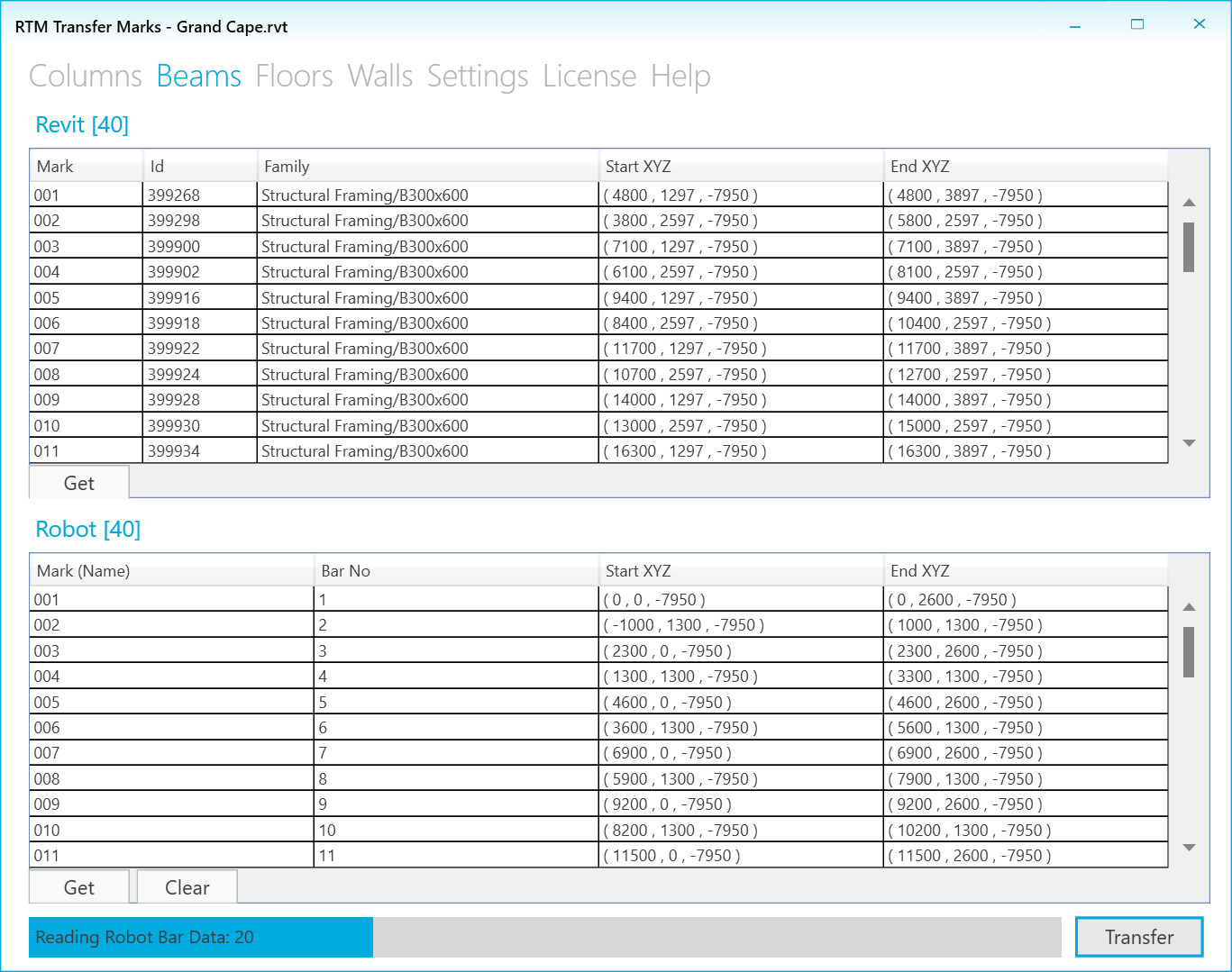Screen dimensions: 1232x972
Task: Select Revit Start XYZ ( 6100 , 2597 , -7950 )
Action: tap(741, 272)
